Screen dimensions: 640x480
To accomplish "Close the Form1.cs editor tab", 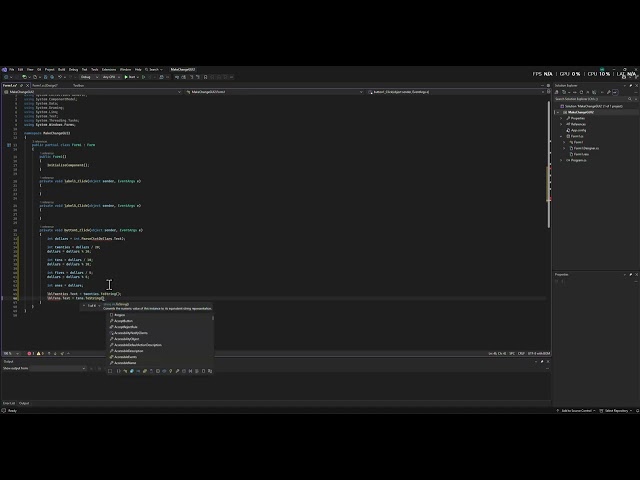I will (27, 85).
